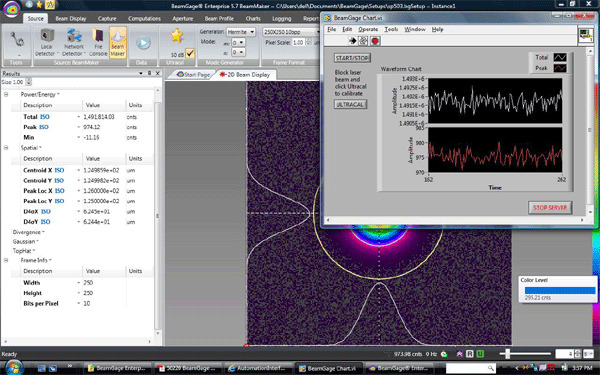
Task: Start data capture with the play button
Action: [x=143, y=43]
